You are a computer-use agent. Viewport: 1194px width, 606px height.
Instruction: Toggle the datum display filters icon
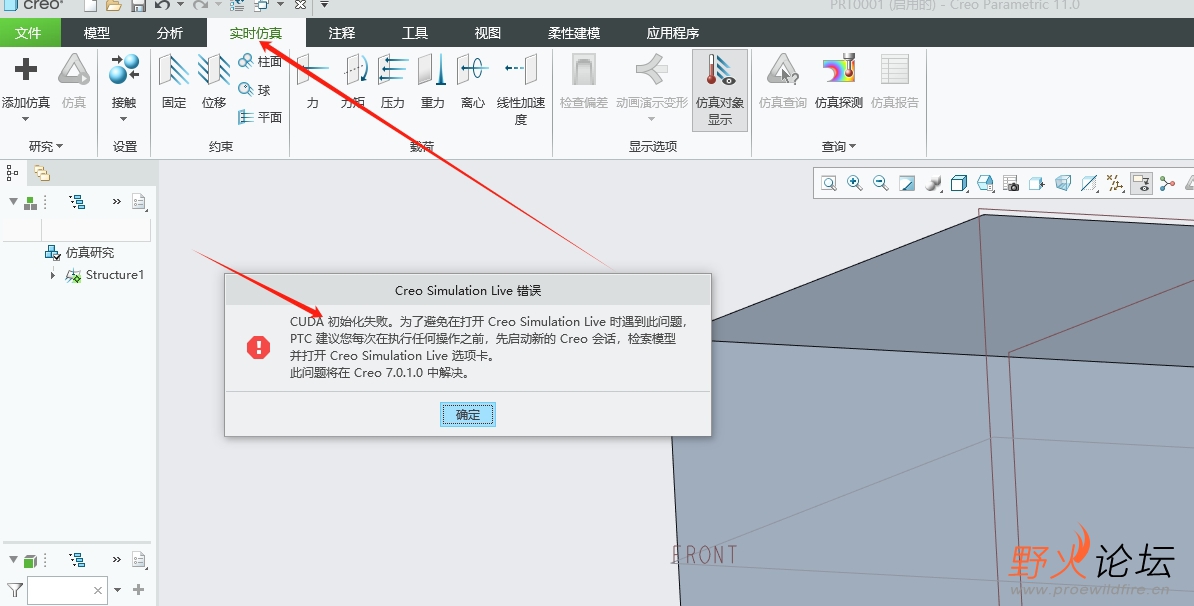click(1115, 183)
